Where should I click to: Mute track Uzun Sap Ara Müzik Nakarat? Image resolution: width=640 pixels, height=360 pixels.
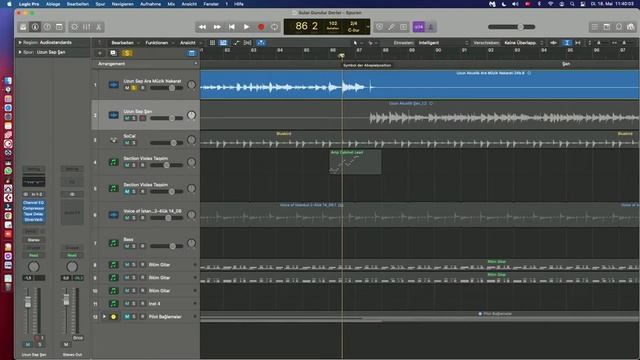point(127,88)
